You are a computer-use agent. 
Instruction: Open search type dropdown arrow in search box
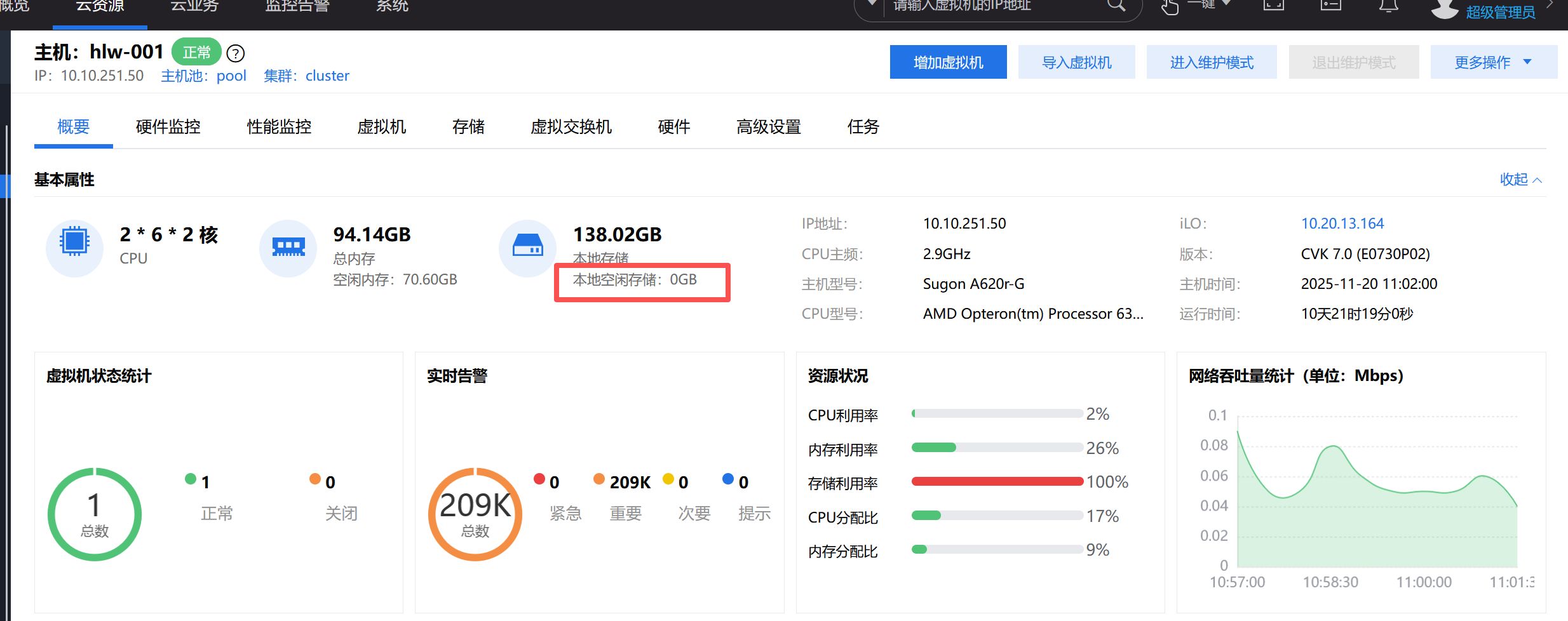(872, 5)
